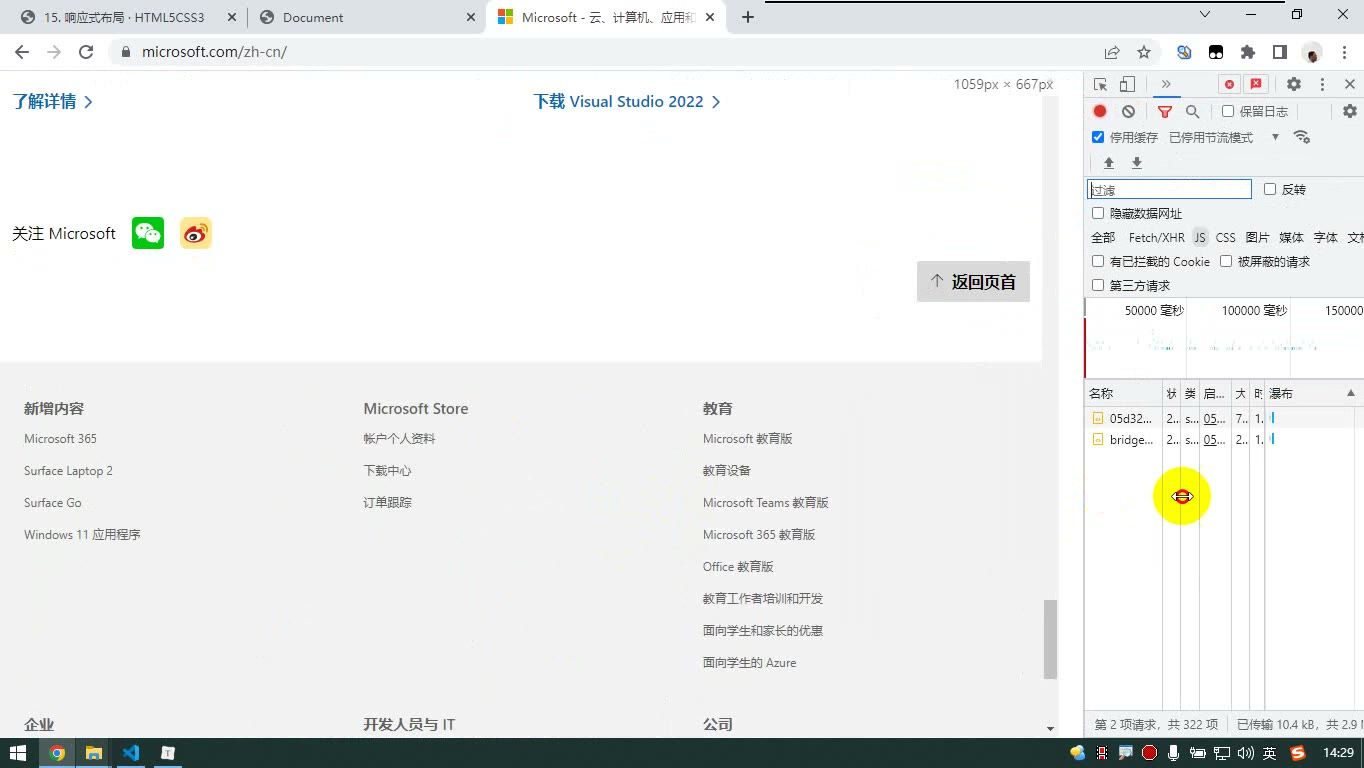
Task: Open the 已停用节流模式 throttling dropdown
Action: point(1224,137)
